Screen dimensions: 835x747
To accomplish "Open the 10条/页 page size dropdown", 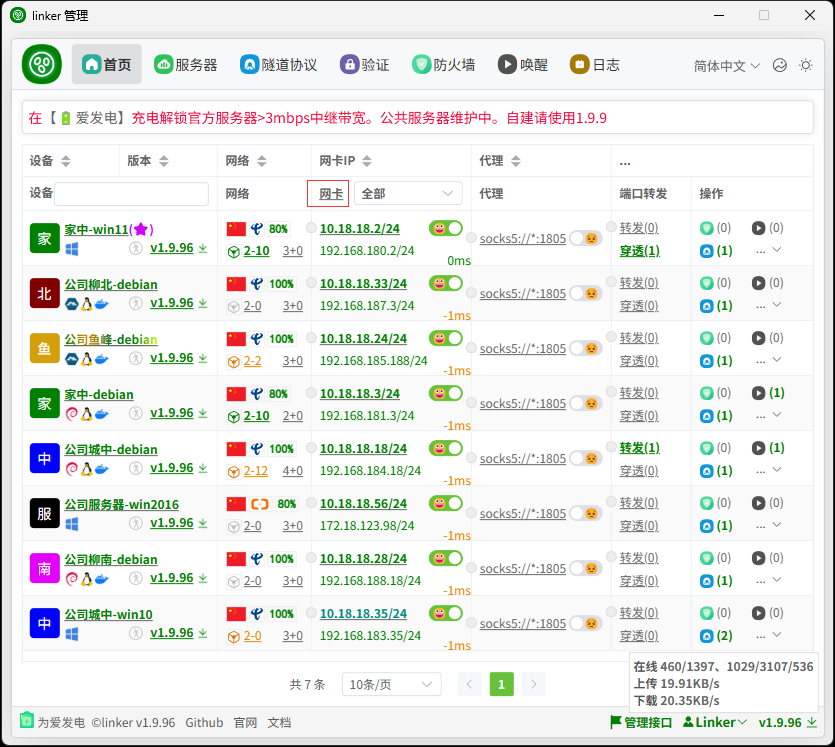I will coord(391,684).
